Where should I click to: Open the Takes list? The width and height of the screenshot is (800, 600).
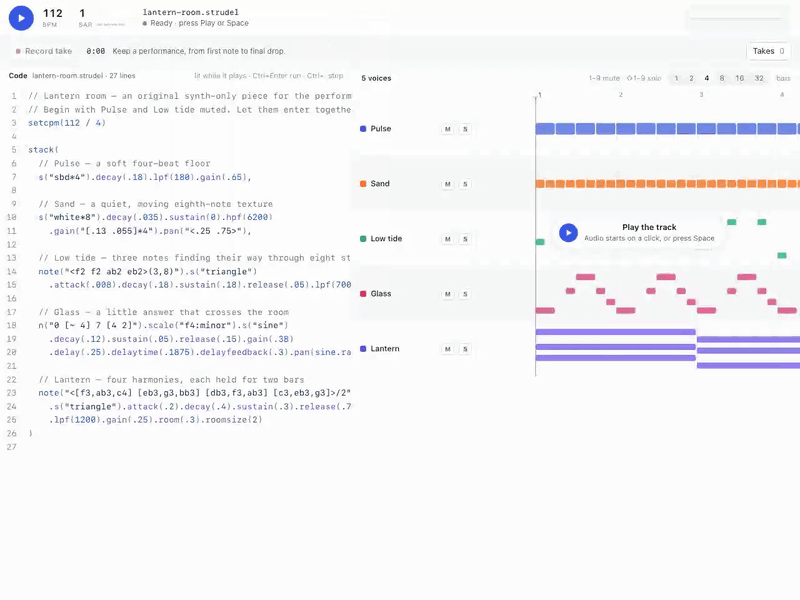pyautogui.click(x=768, y=51)
